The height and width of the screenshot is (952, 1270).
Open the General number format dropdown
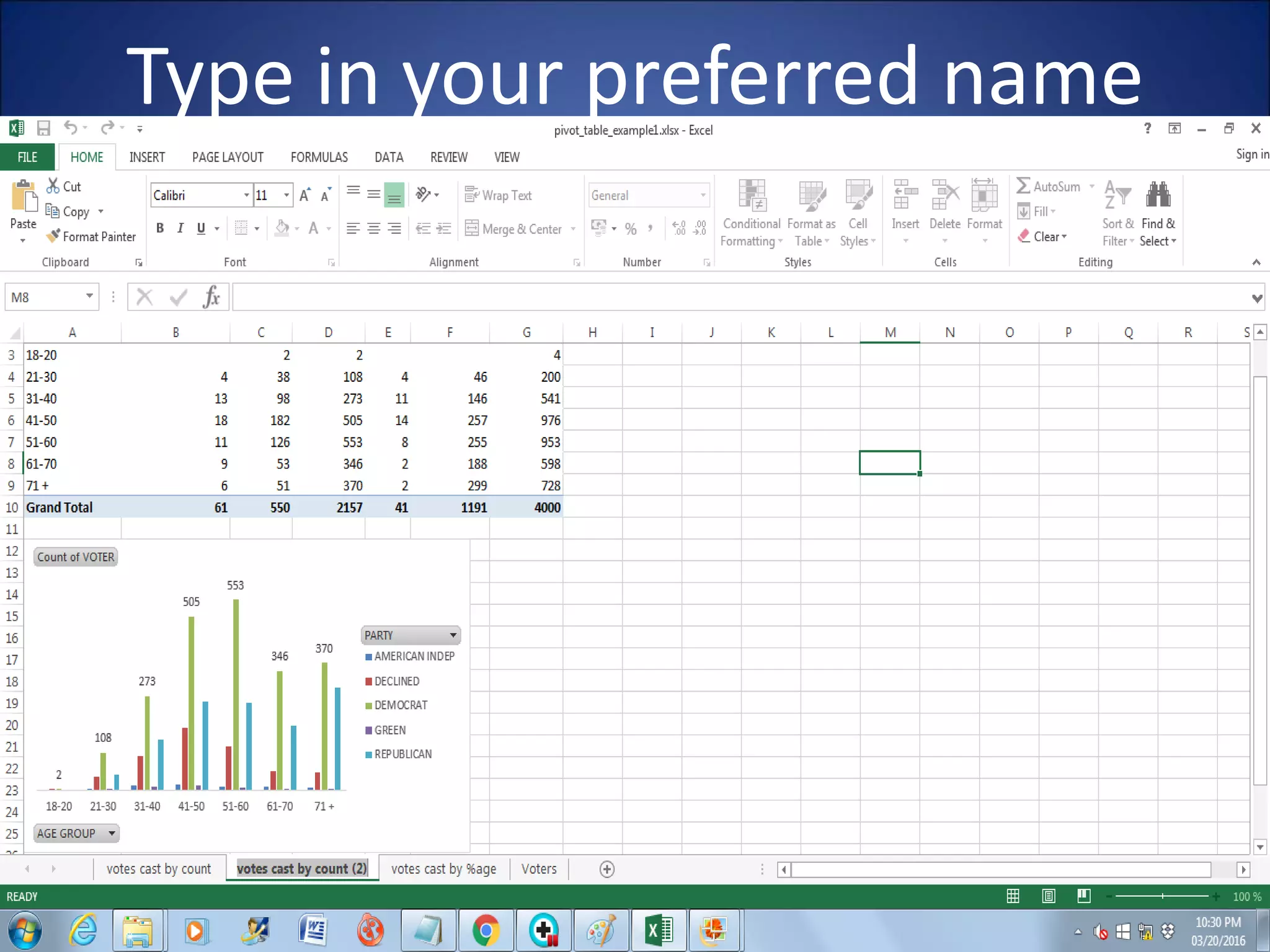click(x=703, y=195)
